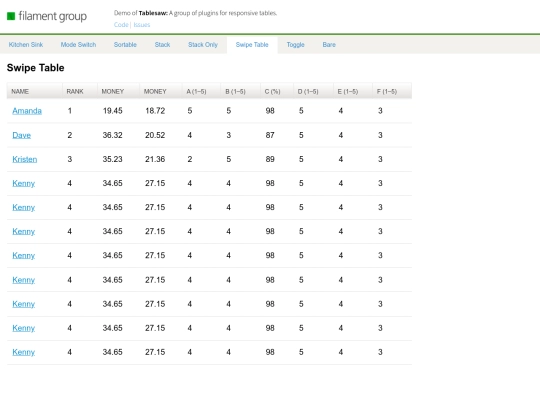Screen dimensions: 540x405
Task: Follow the Kristen name link
Action: 24,159
